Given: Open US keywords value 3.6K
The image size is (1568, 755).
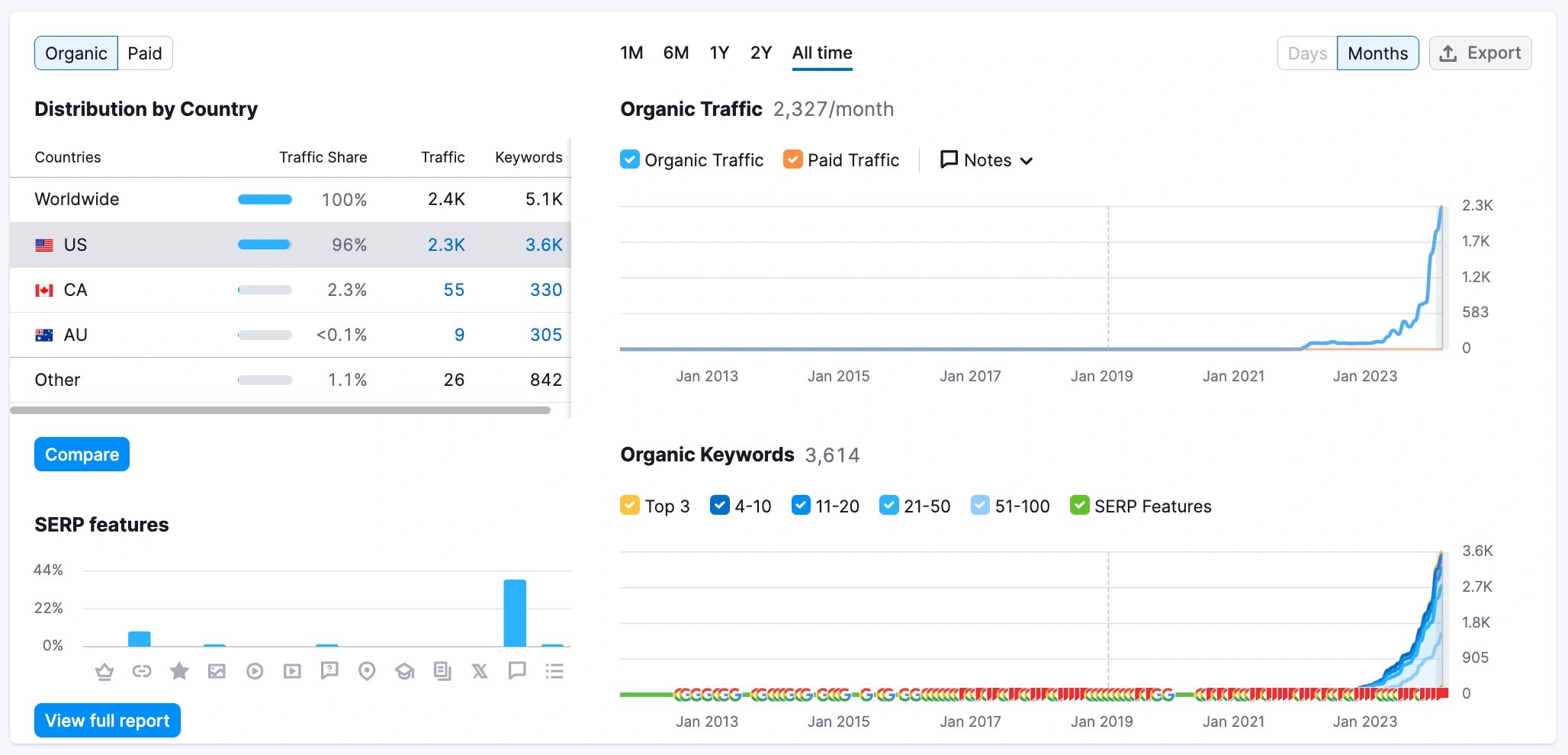Looking at the screenshot, I should pos(544,245).
